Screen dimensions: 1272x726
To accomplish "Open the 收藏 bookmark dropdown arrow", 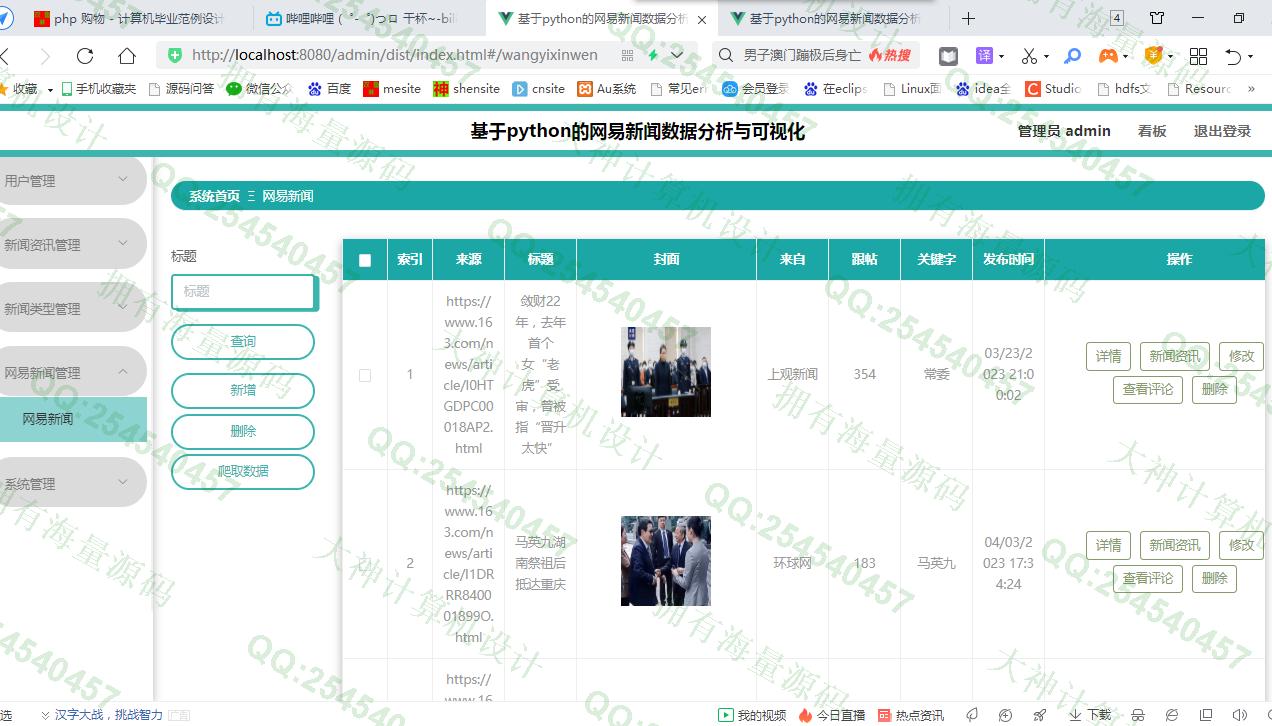I will (x=50, y=90).
